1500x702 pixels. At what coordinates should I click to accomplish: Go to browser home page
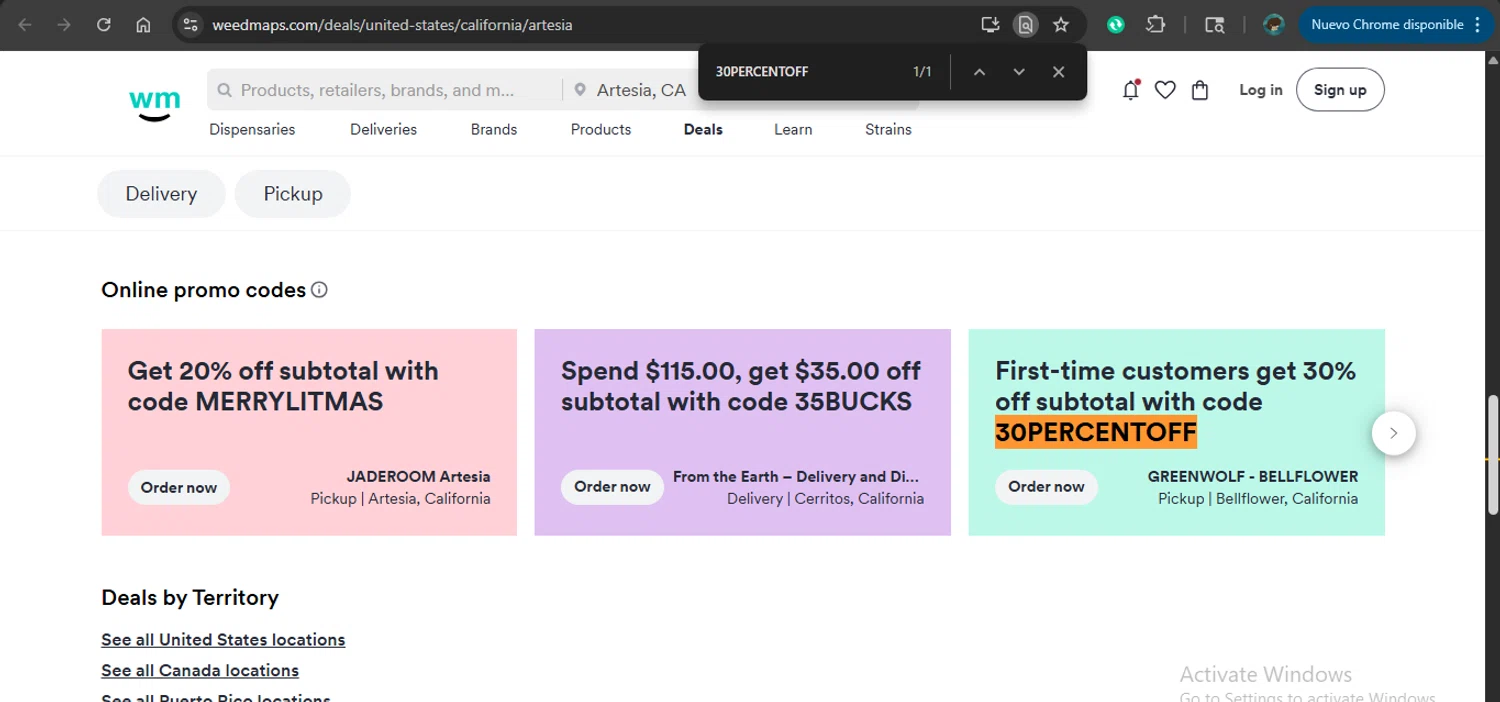pyautogui.click(x=143, y=25)
